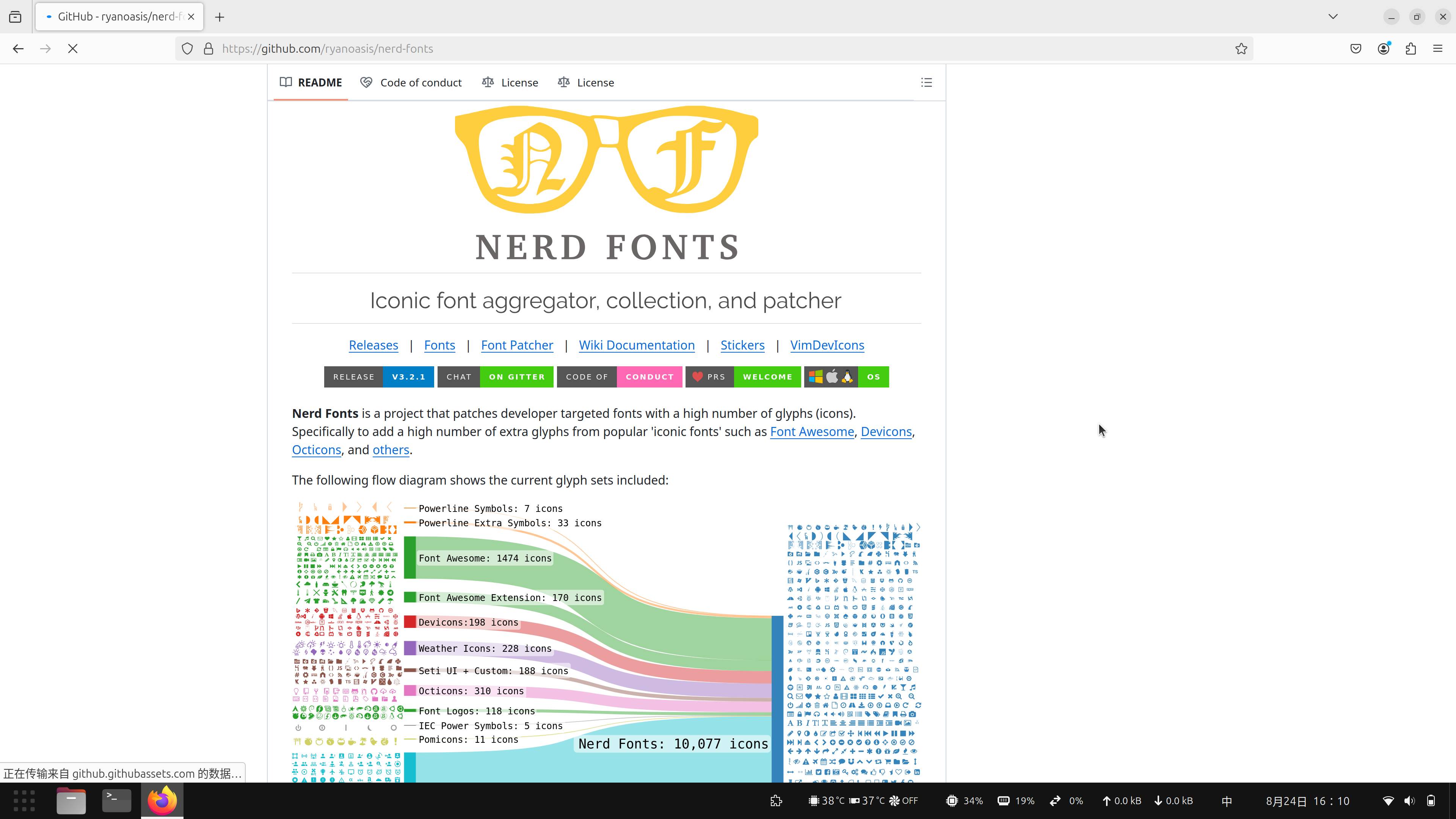This screenshot has height=819, width=1456.
Task: Go back to the previous page
Action: (18, 49)
